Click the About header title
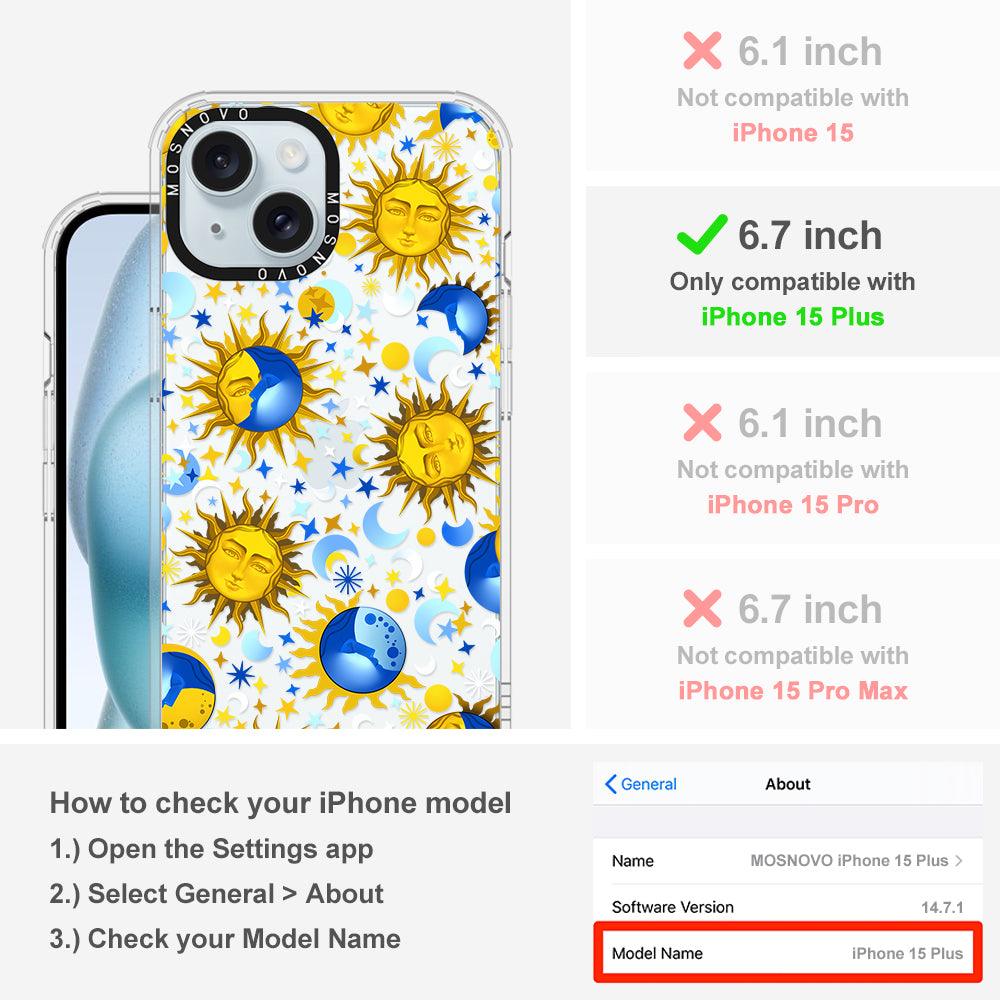 coord(788,784)
